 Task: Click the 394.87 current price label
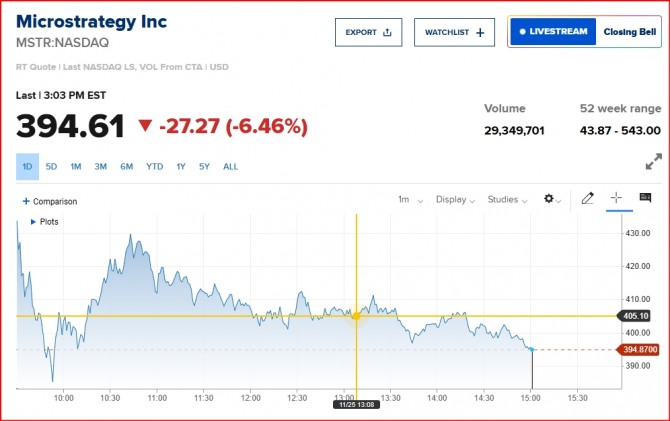[638, 349]
